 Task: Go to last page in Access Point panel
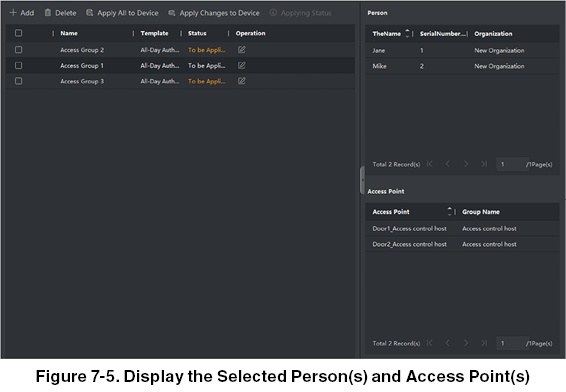[x=484, y=343]
